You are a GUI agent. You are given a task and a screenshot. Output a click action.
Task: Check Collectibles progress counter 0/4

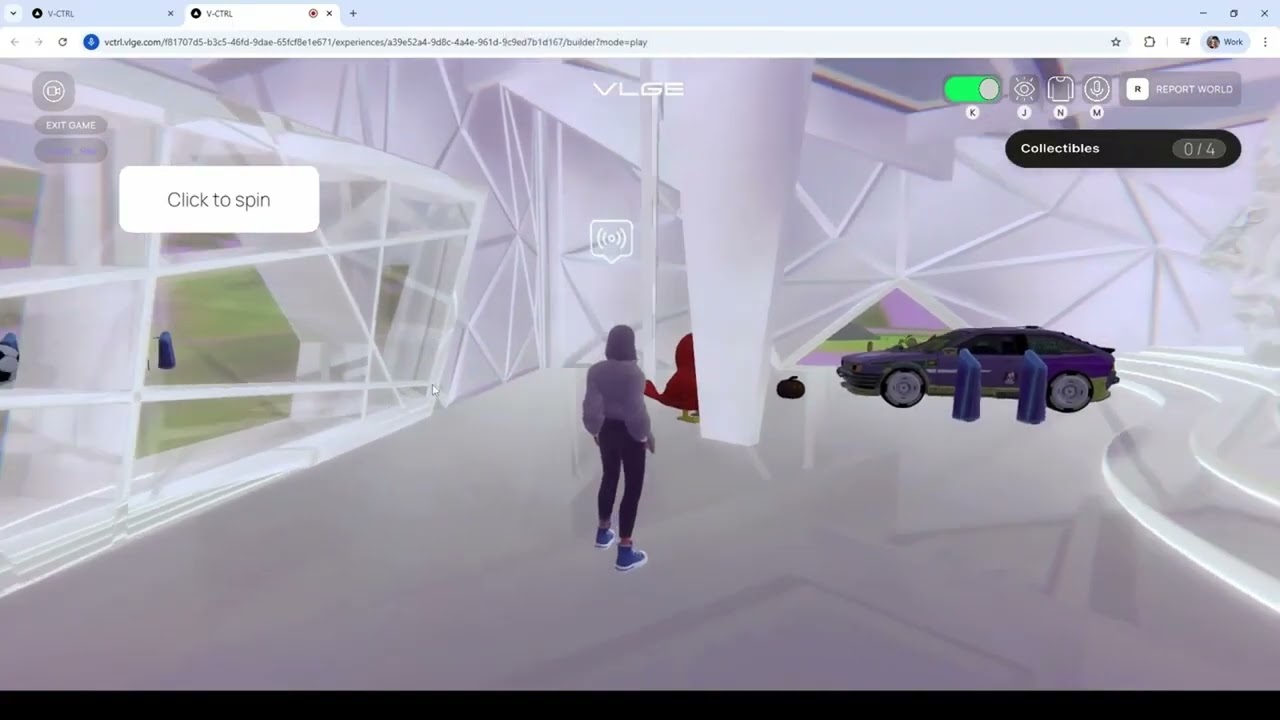[x=1198, y=148]
